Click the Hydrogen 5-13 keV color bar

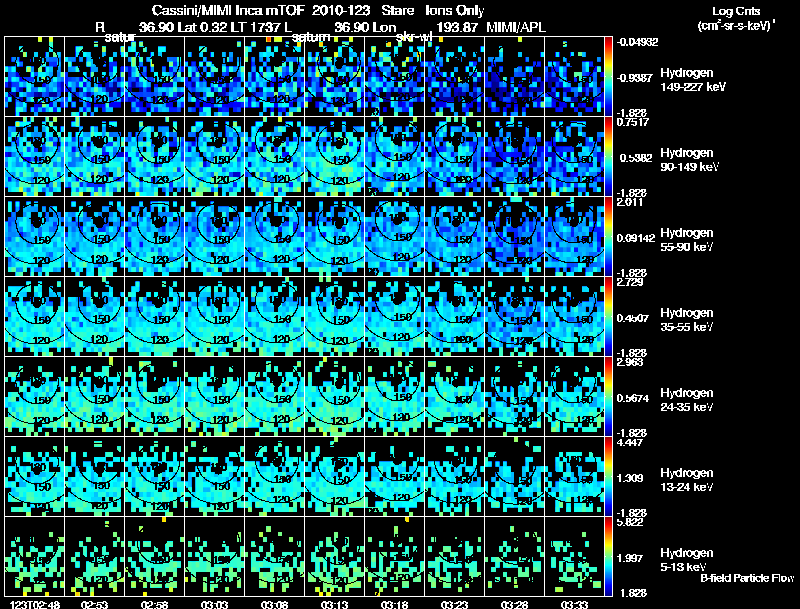click(x=608, y=556)
